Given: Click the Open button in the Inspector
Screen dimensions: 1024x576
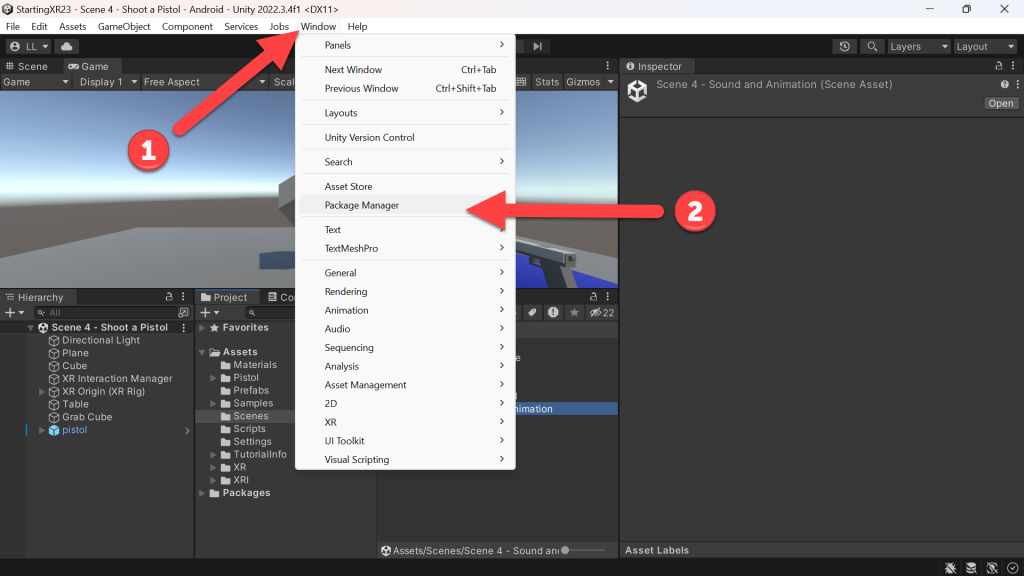Looking at the screenshot, I should 1000,103.
